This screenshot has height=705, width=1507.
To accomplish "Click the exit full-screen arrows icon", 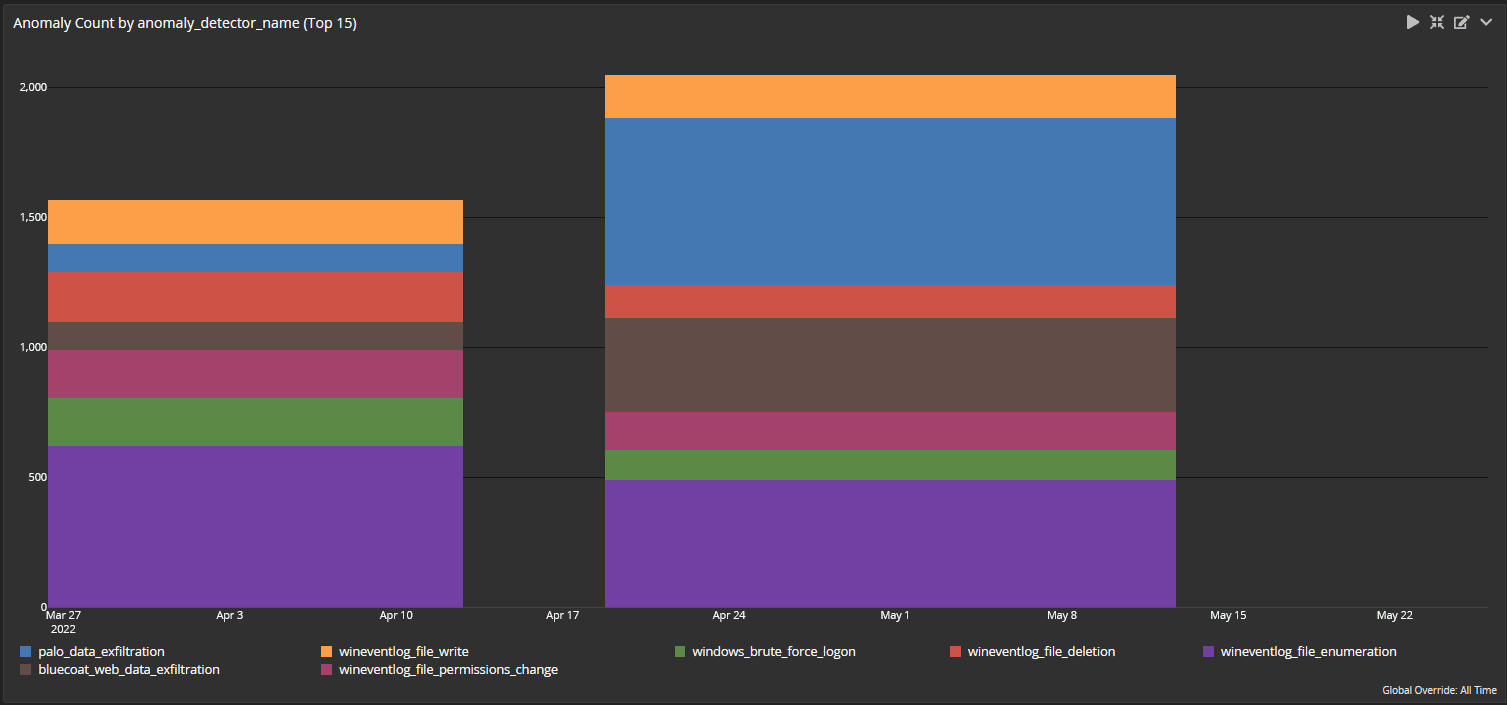I will pyautogui.click(x=1437, y=22).
